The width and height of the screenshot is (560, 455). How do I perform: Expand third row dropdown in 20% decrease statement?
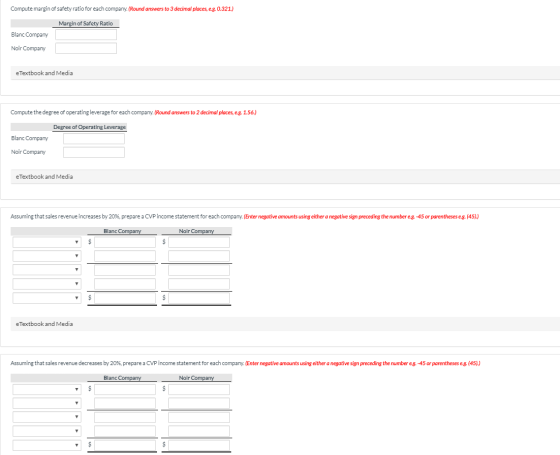(x=47, y=417)
